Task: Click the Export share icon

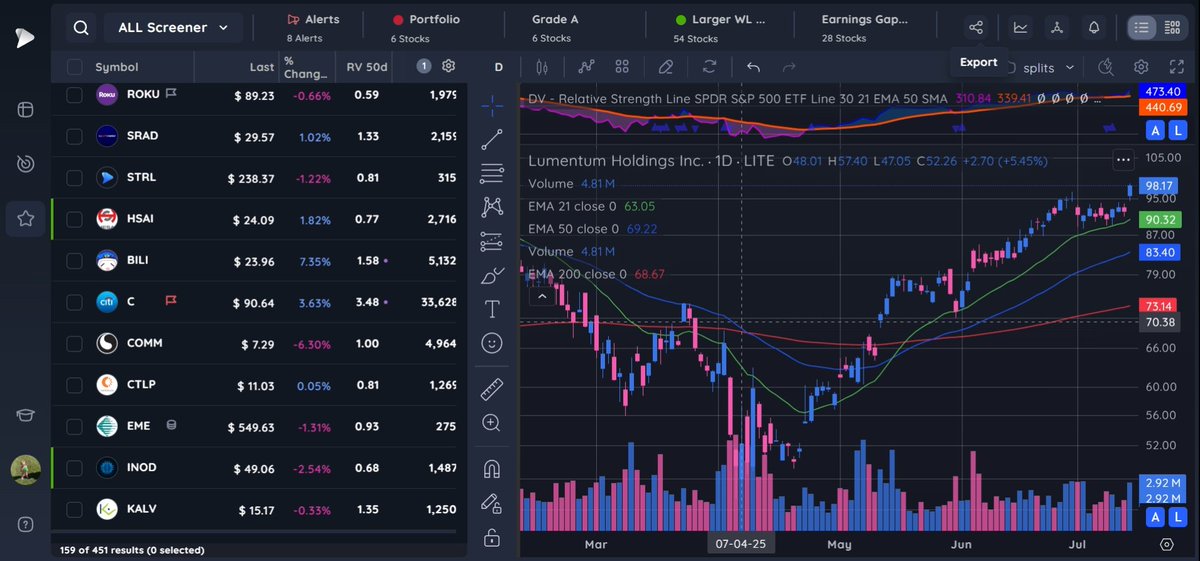Action: [x=977, y=28]
